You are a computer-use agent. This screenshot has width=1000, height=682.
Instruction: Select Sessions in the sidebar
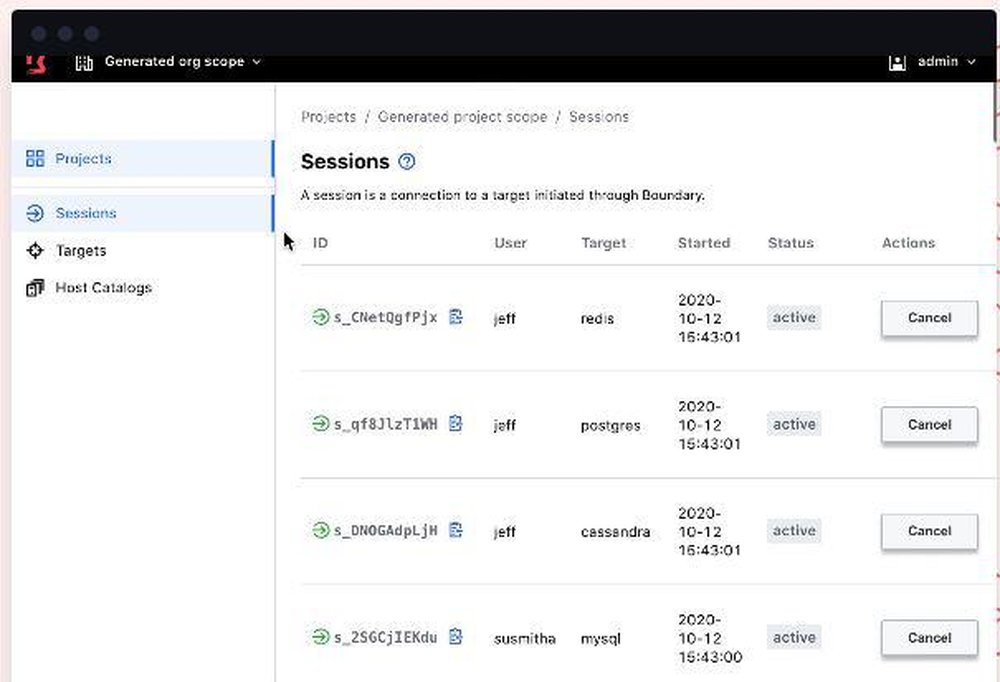tap(85, 213)
